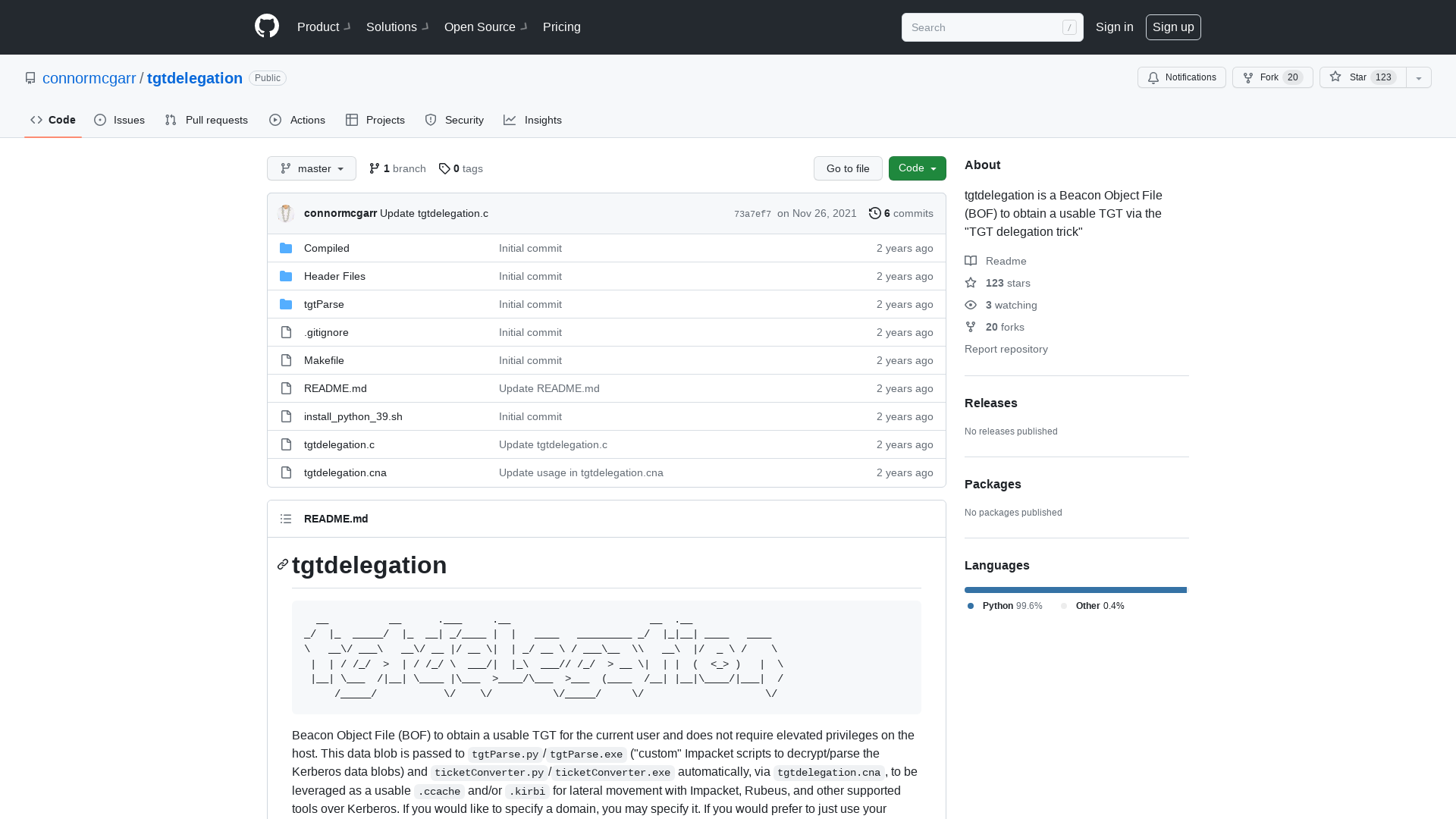Screen dimensions: 1456x819
Task: Click the commit history clock icon
Action: [x=875, y=213]
